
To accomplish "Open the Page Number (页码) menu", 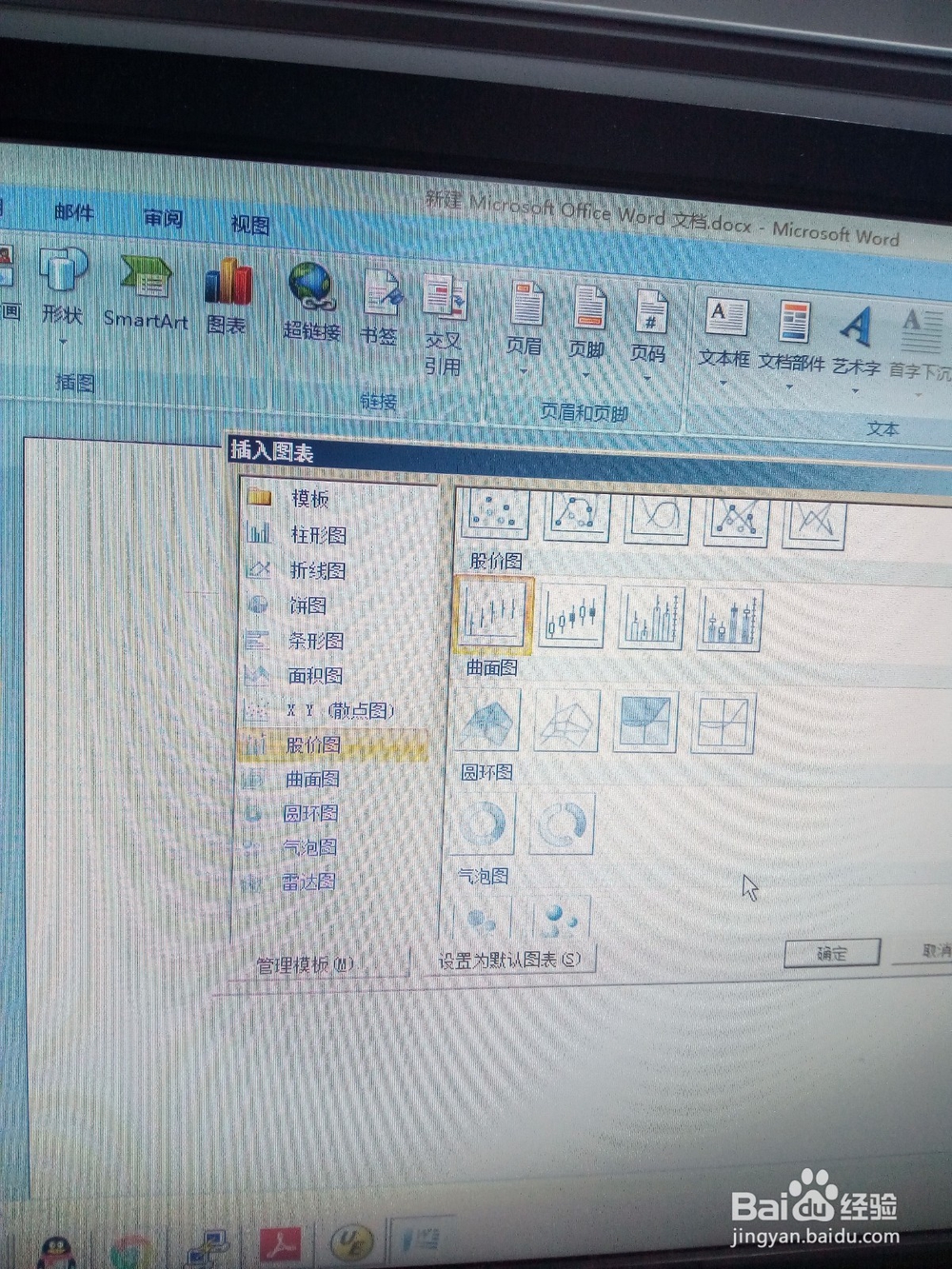I will pyautogui.click(x=648, y=333).
